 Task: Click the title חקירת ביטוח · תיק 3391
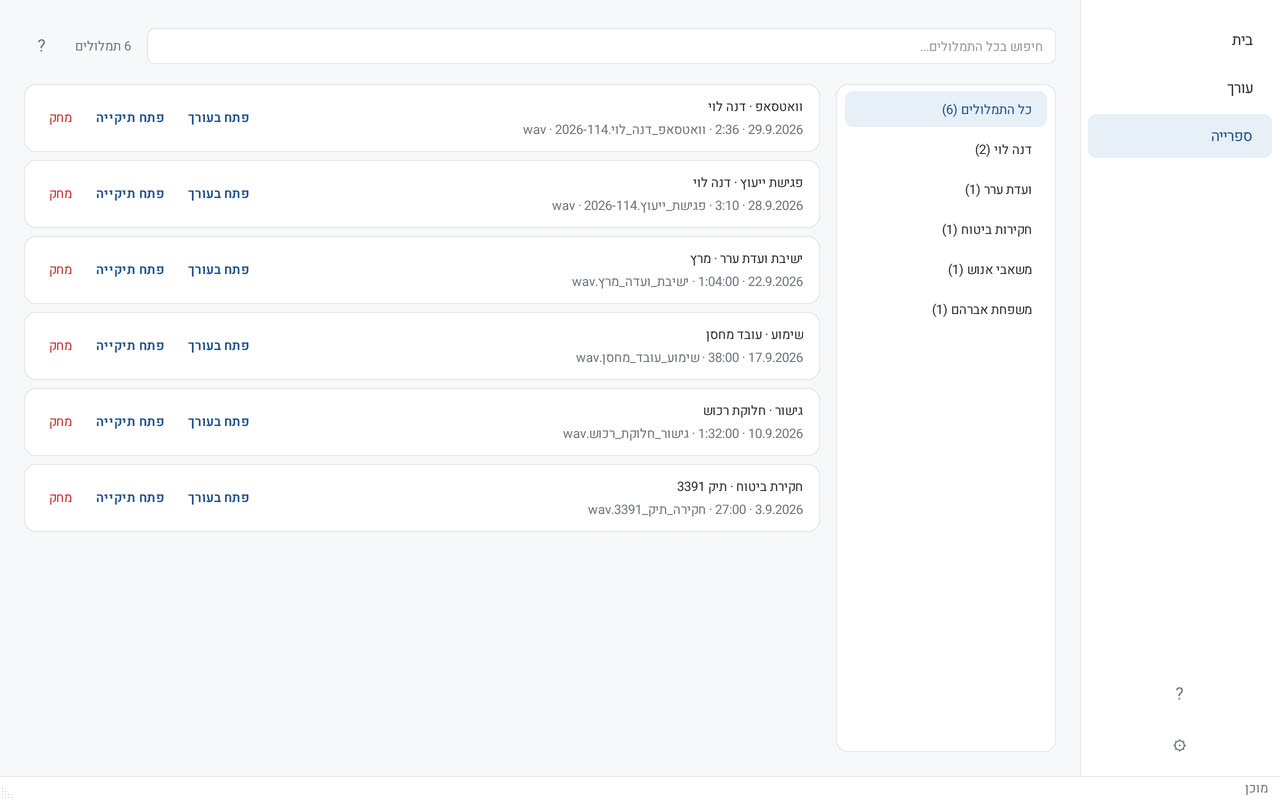[x=740, y=486]
